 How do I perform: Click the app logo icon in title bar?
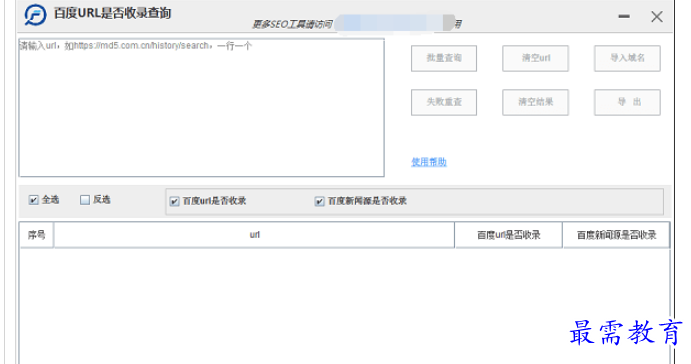pyautogui.click(x=35, y=15)
